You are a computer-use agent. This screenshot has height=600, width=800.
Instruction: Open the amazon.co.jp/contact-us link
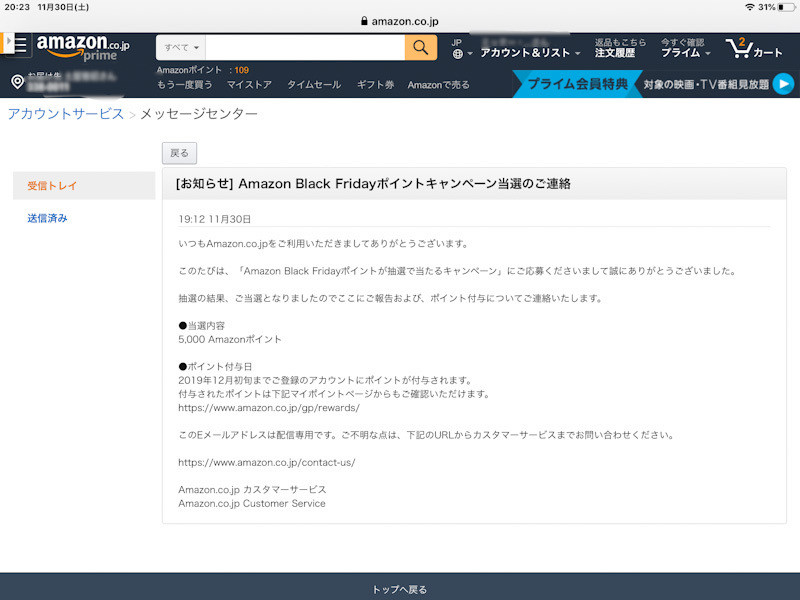[x=267, y=462]
